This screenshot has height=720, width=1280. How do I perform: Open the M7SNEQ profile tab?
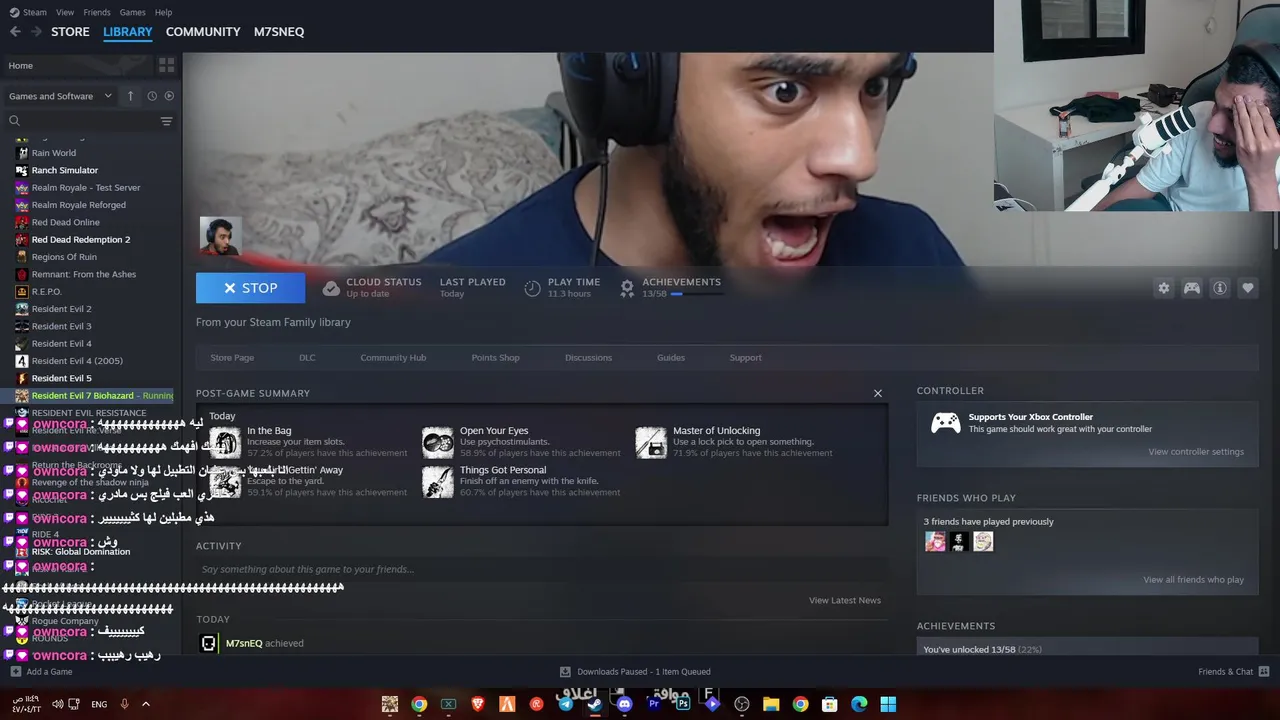pos(279,32)
